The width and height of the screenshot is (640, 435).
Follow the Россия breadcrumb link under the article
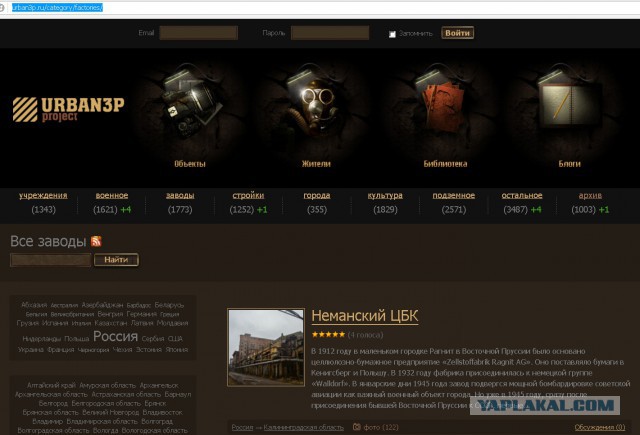(x=242, y=427)
